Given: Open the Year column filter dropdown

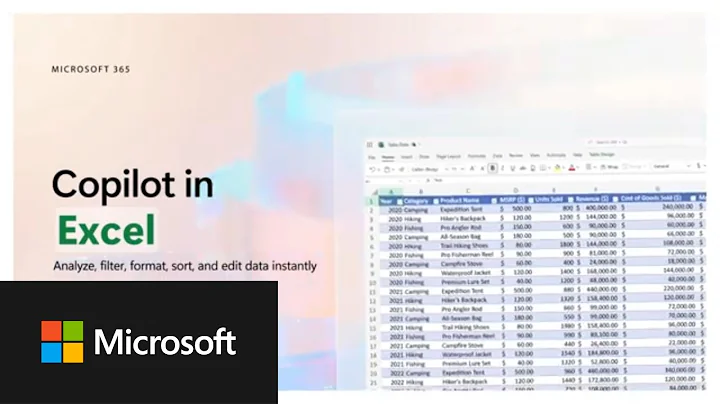Looking at the screenshot, I should point(399,201).
